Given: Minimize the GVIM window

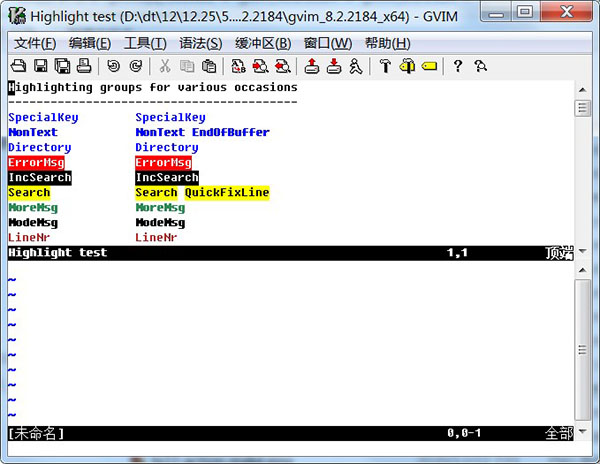Looking at the screenshot, I should [x=497, y=13].
